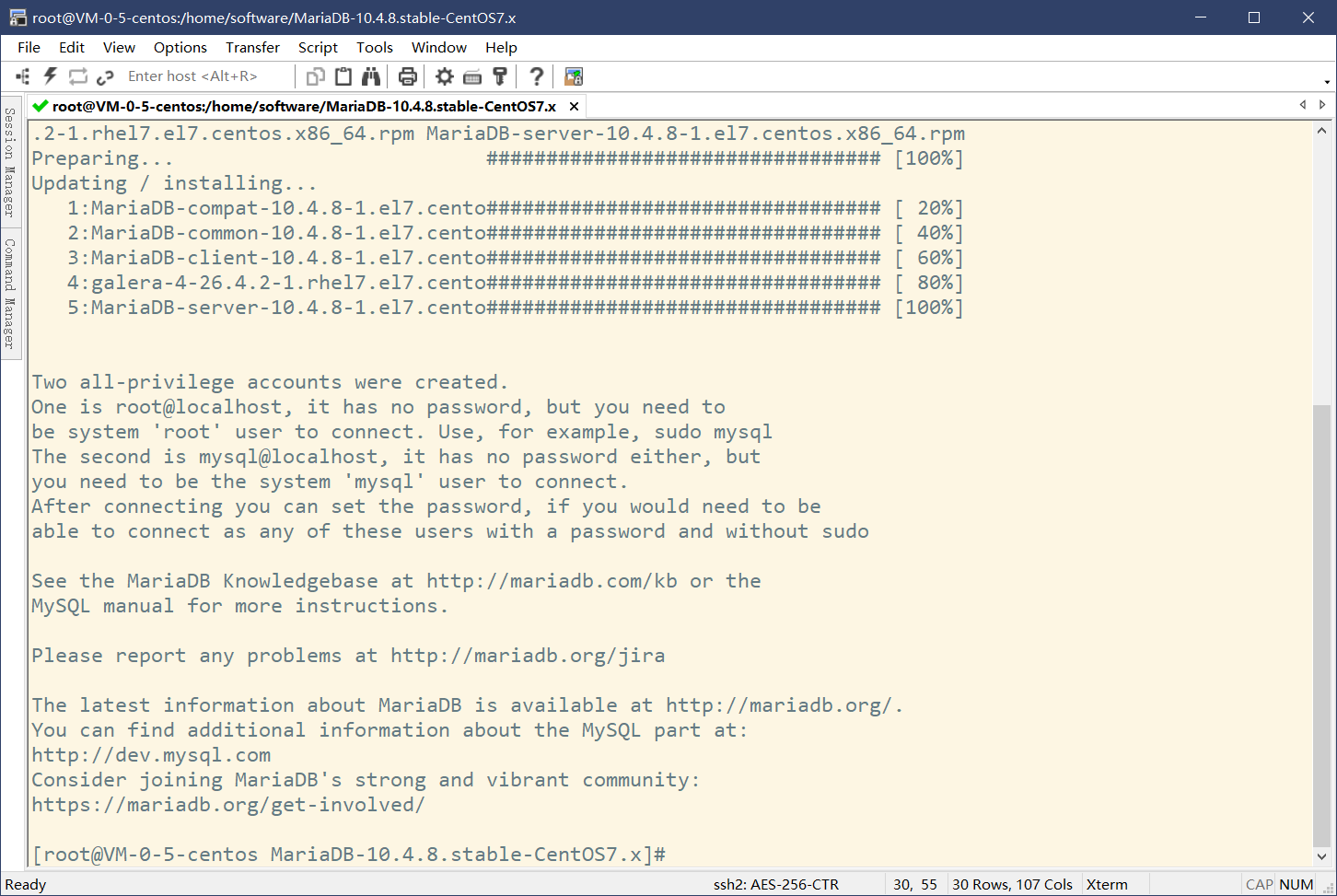Click the terminal vertical scrollbar thumb
Viewport: 1337px width, 896px height.
pyautogui.click(x=1322, y=625)
